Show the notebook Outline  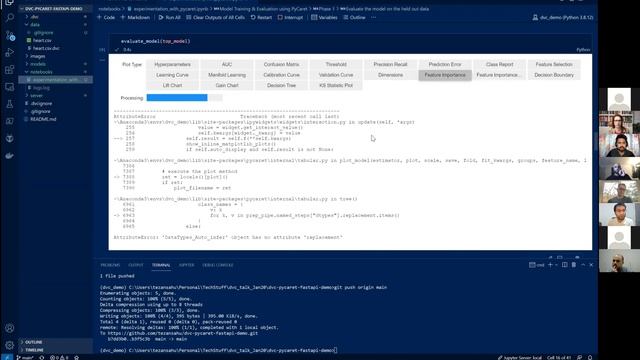point(354,18)
